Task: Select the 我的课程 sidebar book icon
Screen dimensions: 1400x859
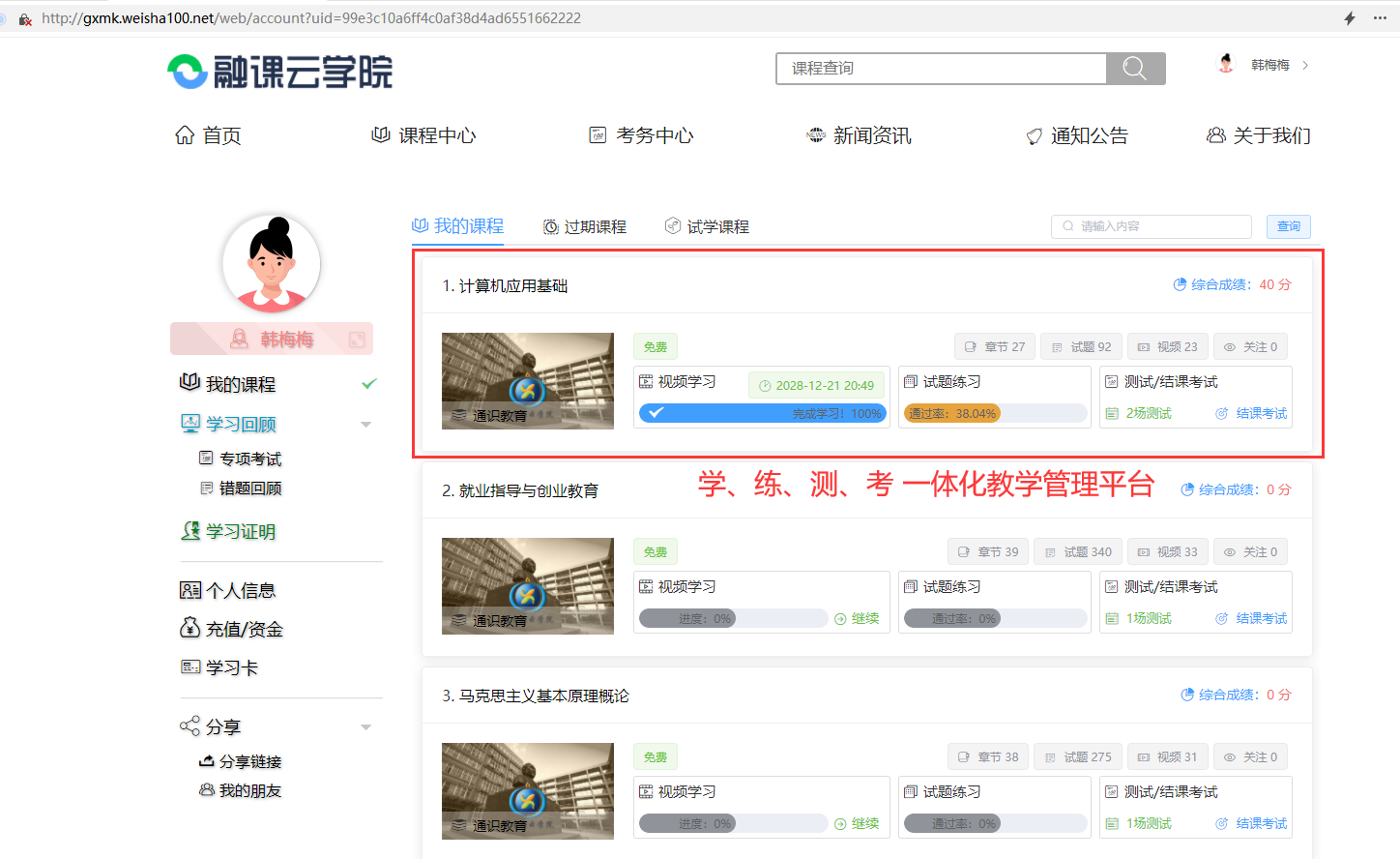Action: [190, 383]
